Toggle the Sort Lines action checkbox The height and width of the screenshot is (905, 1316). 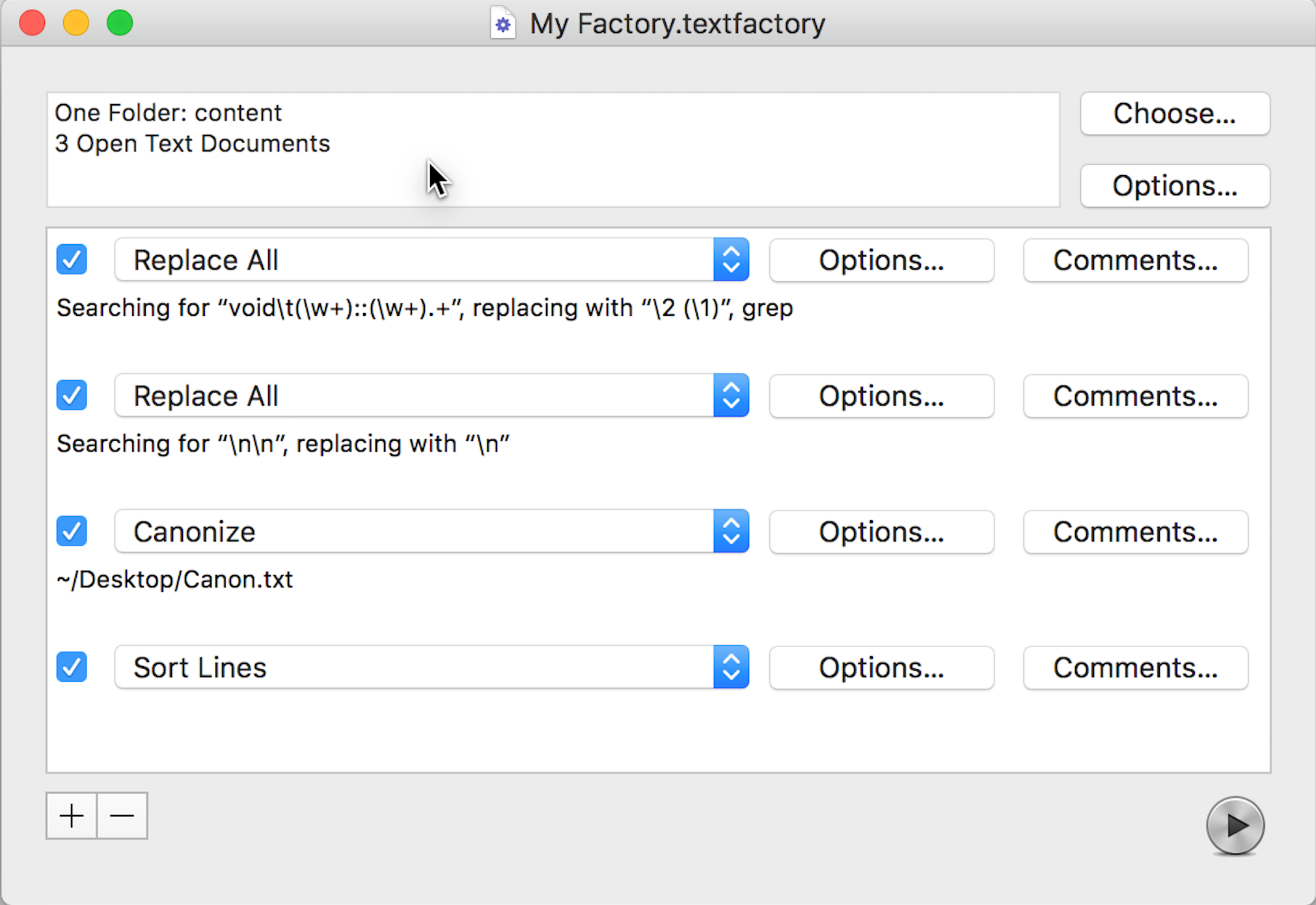72,667
